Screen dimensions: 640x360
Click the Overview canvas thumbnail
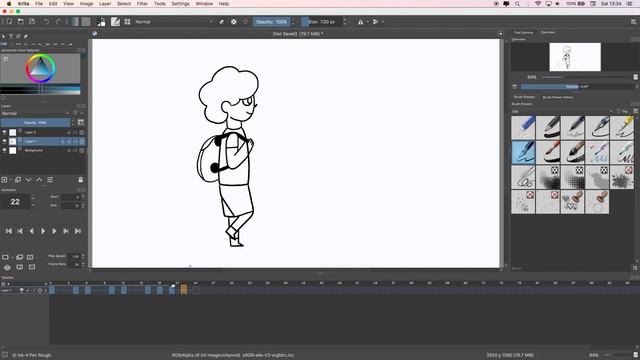[x=575, y=57]
